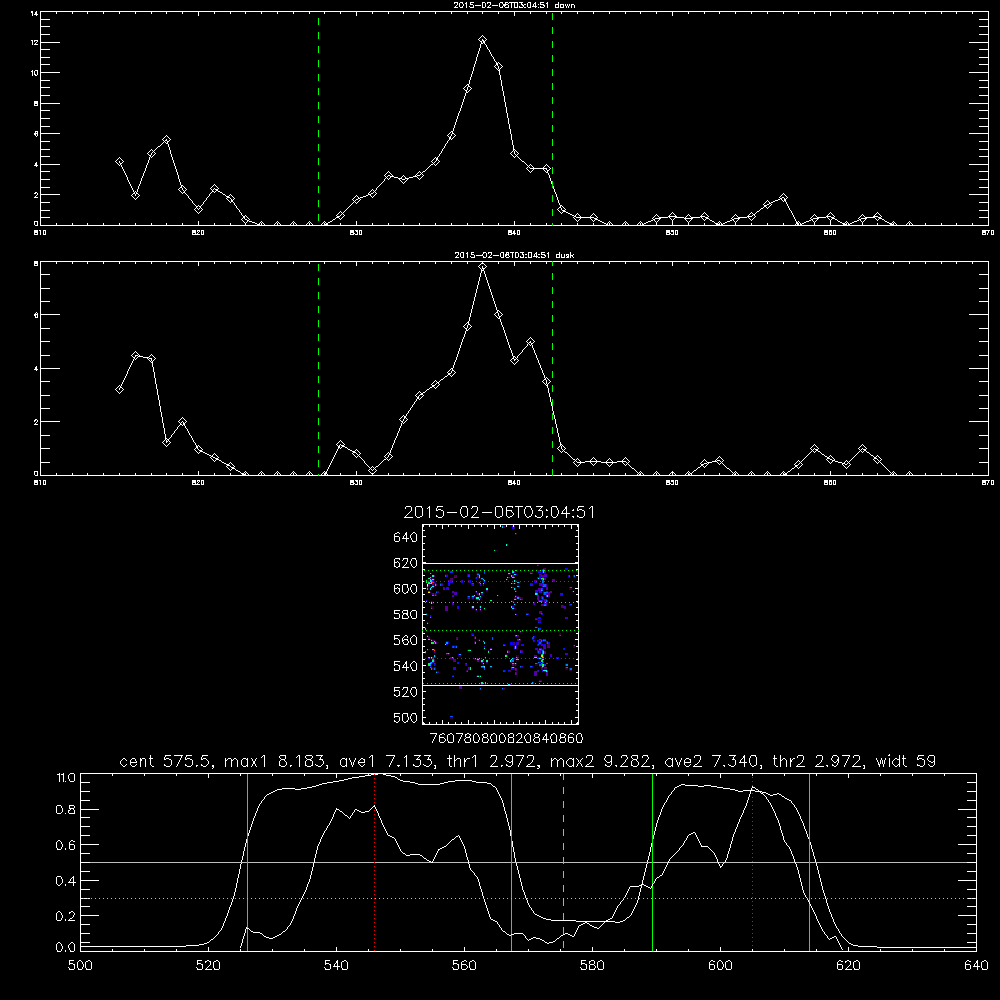The width and height of the screenshot is (1000, 1000).
Task: Click left green dashed marker in dawn plot
Action: pyautogui.click(x=318, y=118)
